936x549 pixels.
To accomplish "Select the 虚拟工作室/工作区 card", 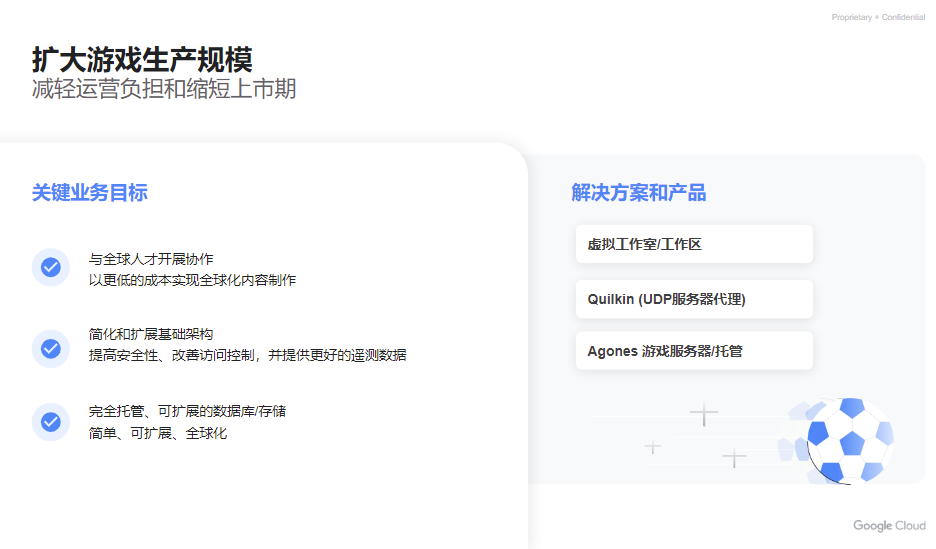I will [694, 244].
